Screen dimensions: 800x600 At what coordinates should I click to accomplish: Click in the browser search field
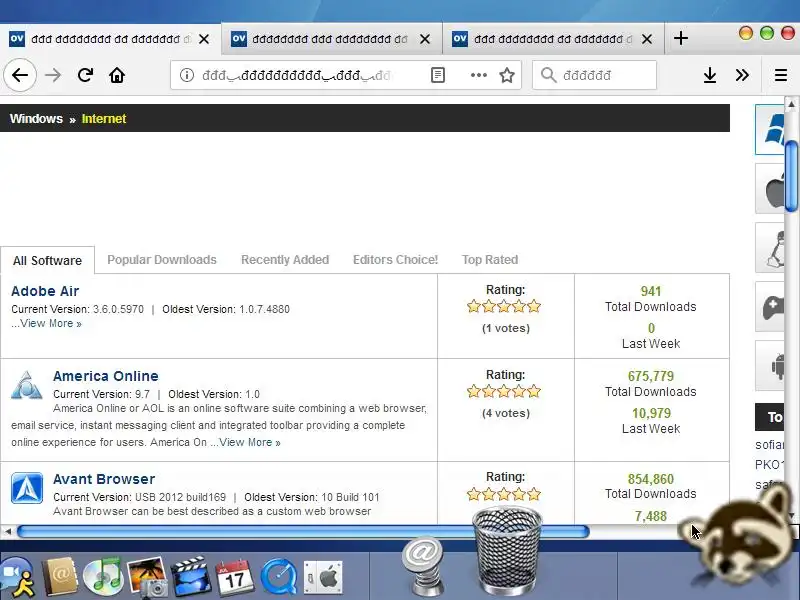(x=594, y=76)
